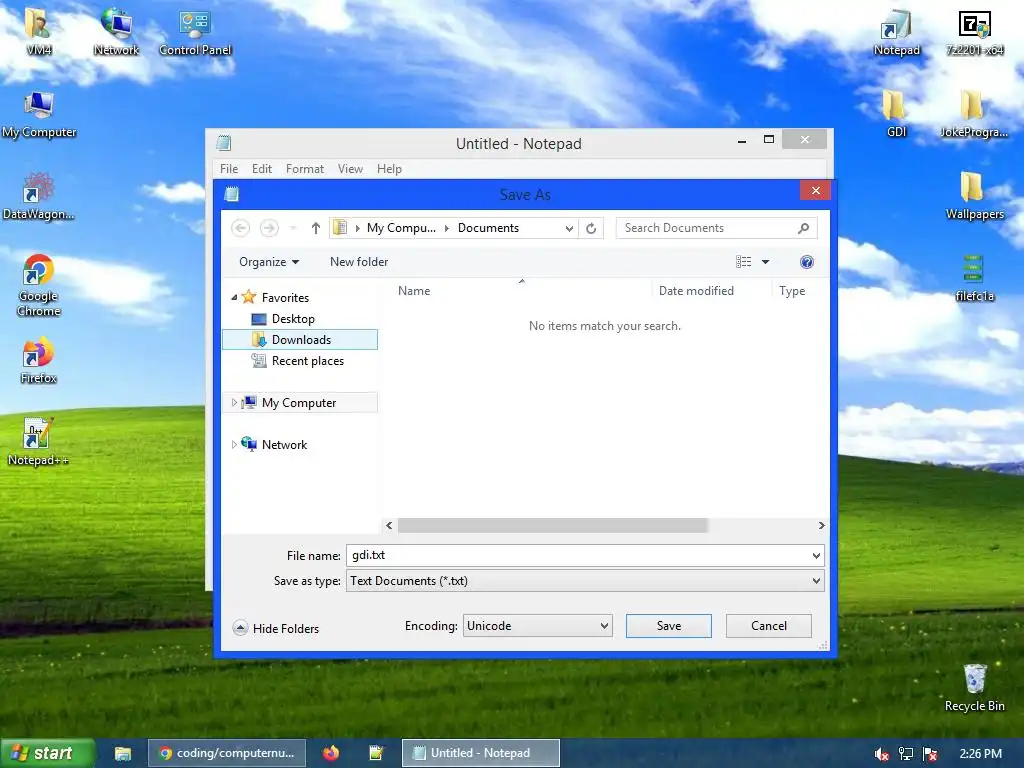Refresh the Documents folder view
This screenshot has width=1024, height=768.
591,228
